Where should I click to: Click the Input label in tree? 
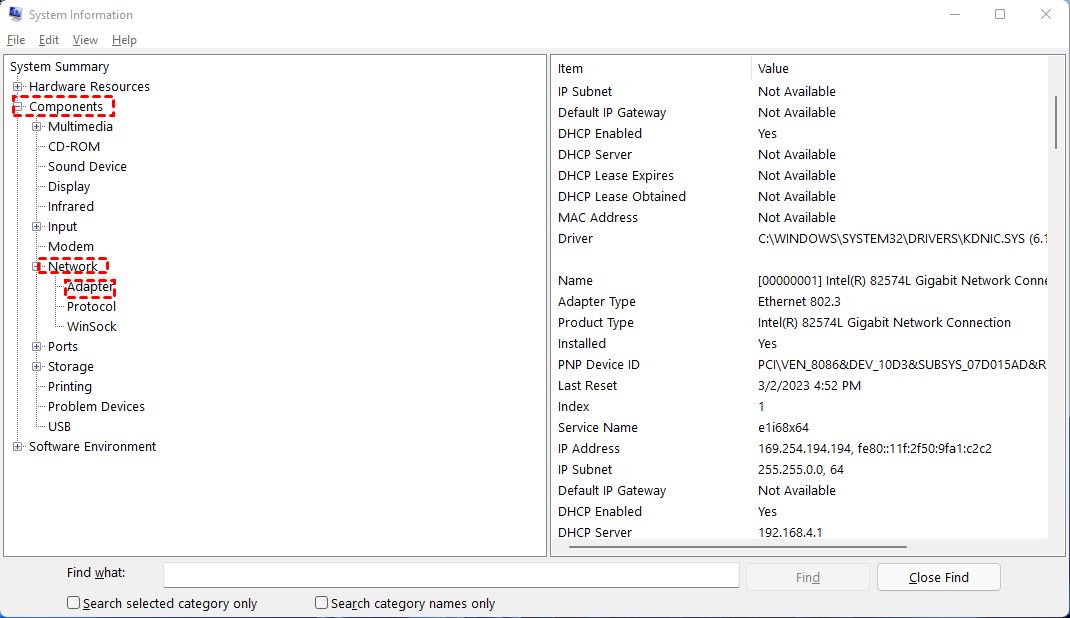pyautogui.click(x=62, y=226)
